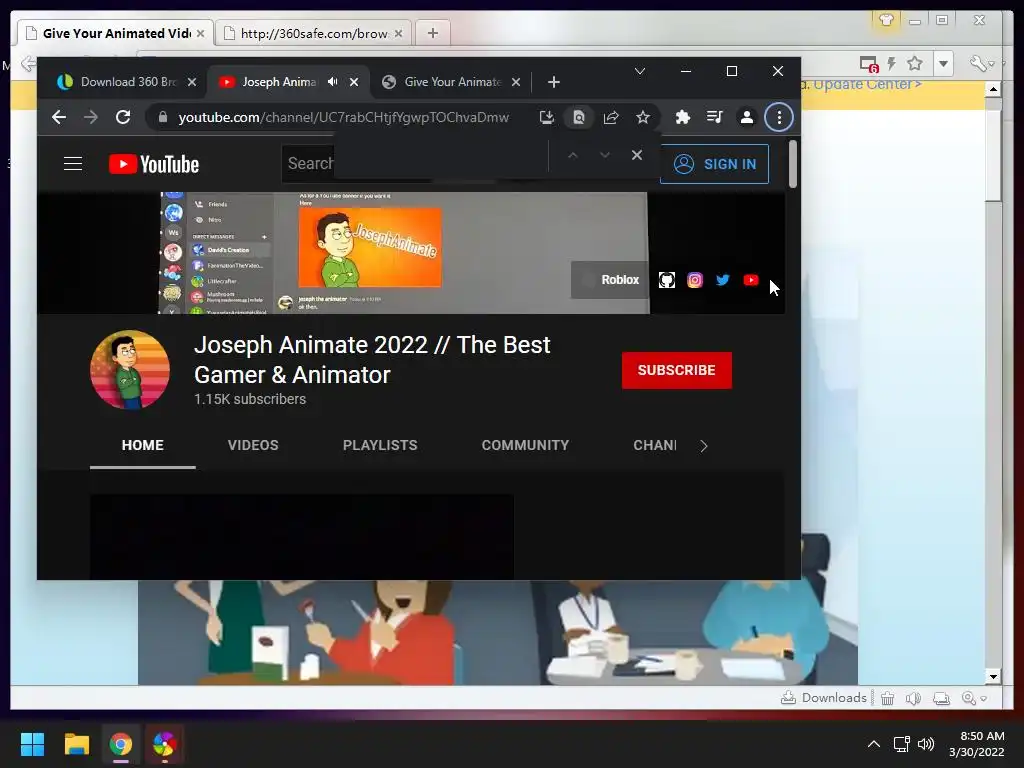
Task: Show more channel tabs with right arrow
Action: point(703,446)
